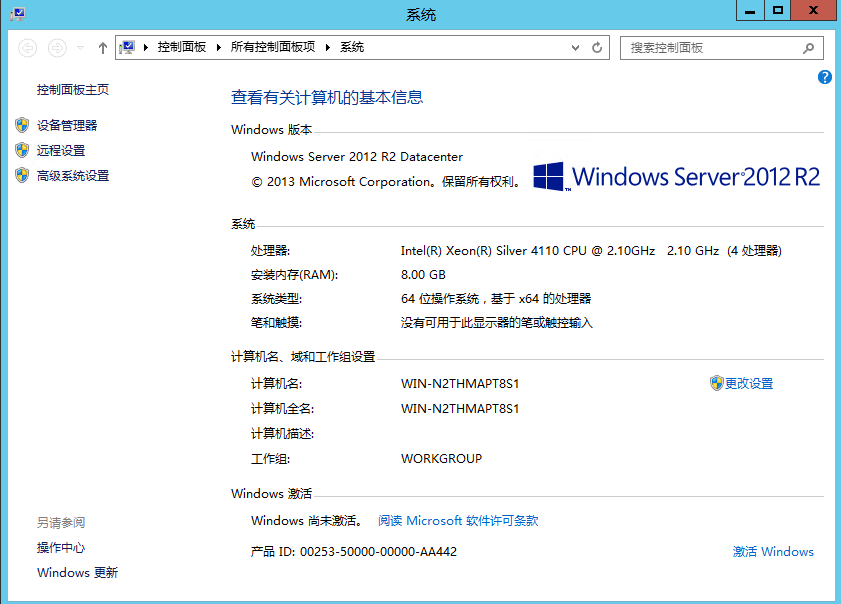Image resolution: width=841 pixels, height=604 pixels.
Task: Click shield icon beside 设备管理器
Action: click(x=22, y=125)
